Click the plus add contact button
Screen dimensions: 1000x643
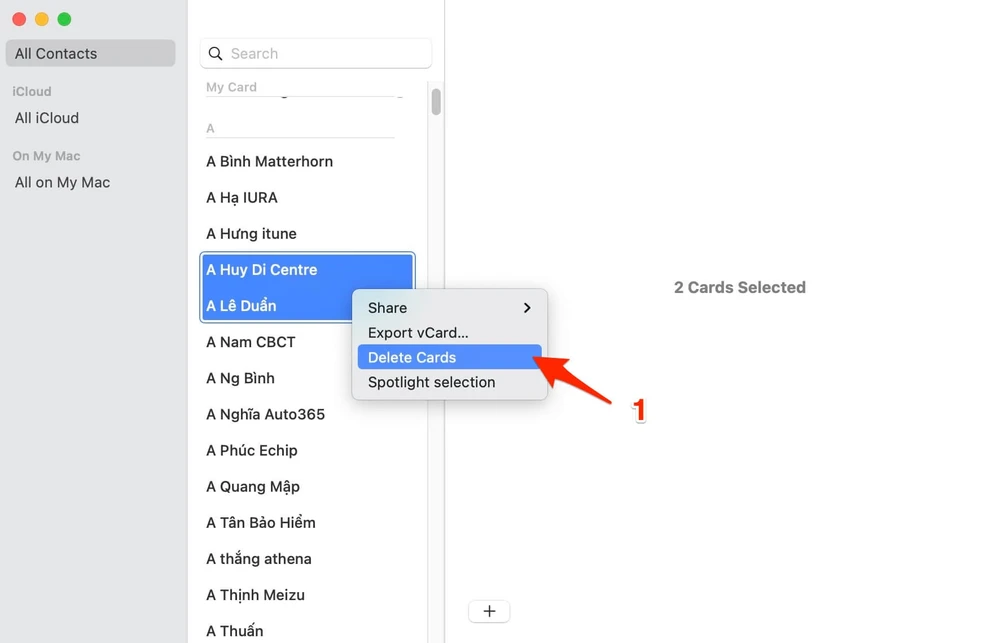489,611
